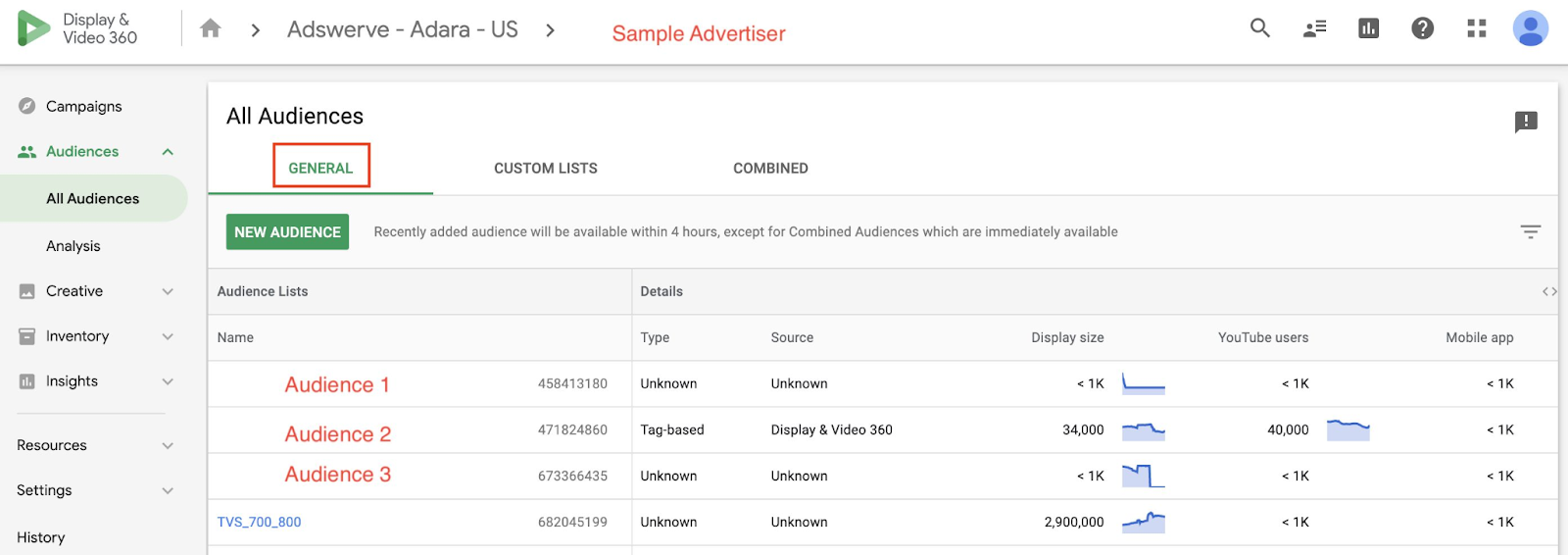Expand the Inventory sidebar section
Image resolution: width=1568 pixels, height=555 pixels.
pos(168,336)
